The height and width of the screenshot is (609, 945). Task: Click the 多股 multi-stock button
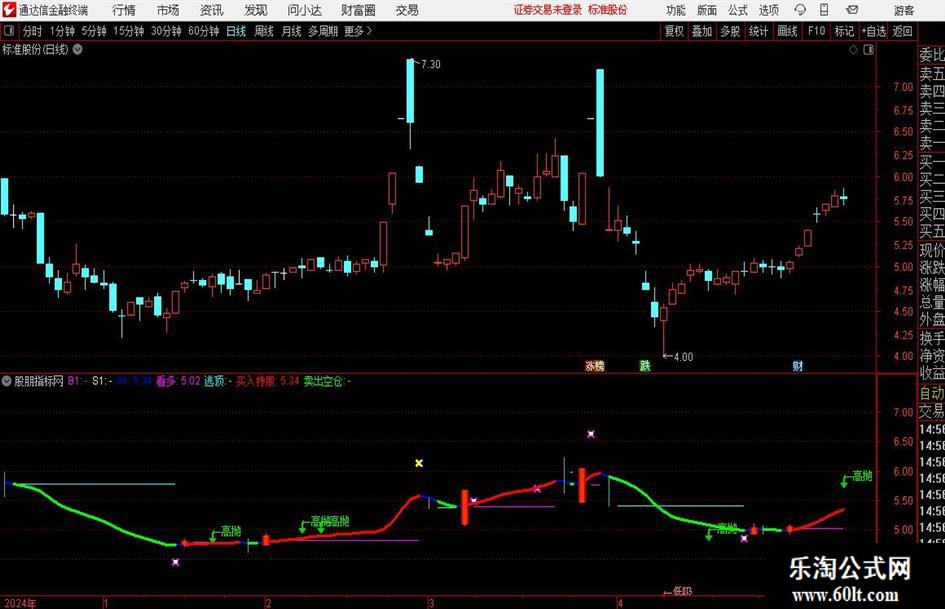[730, 31]
